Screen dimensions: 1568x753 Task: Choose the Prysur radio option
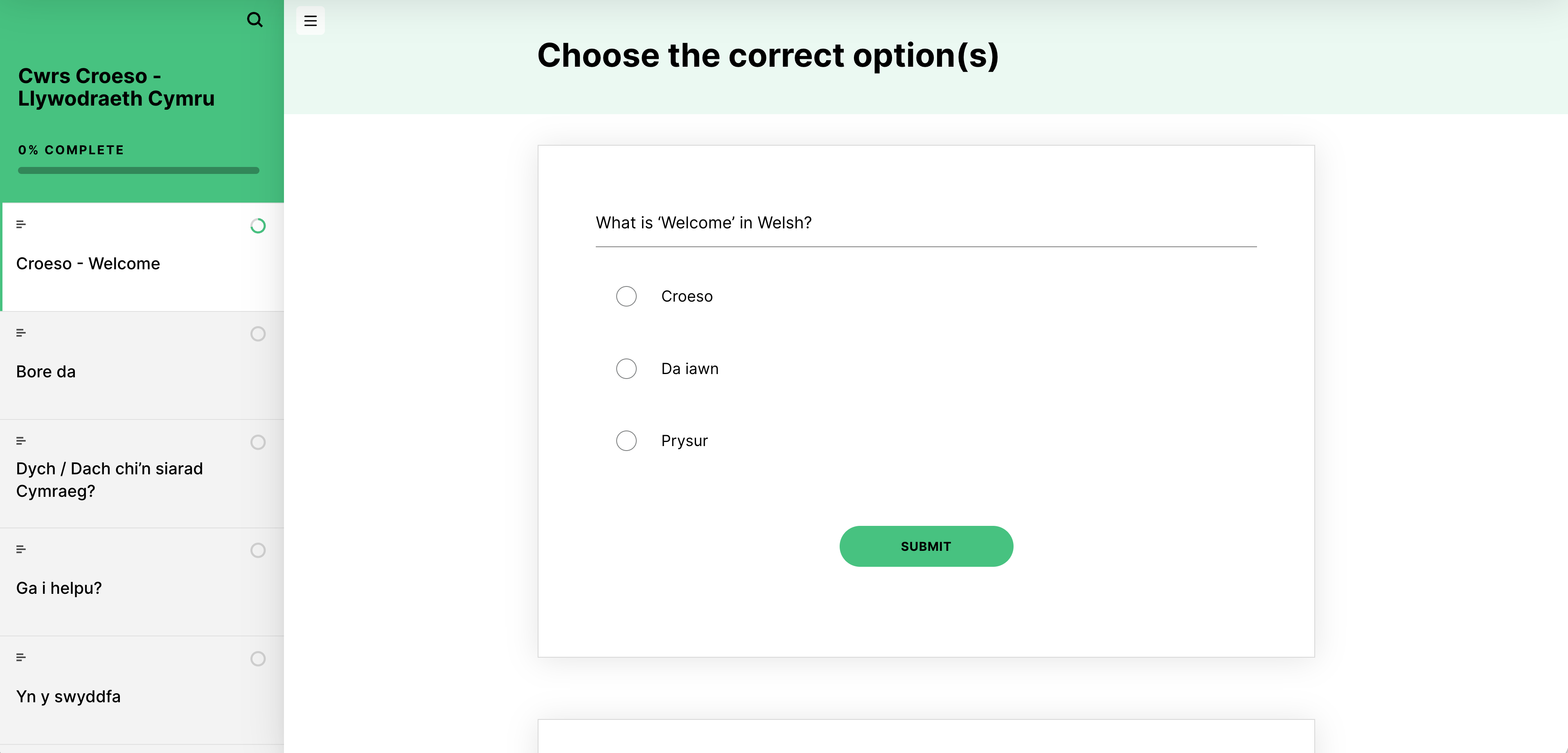pos(626,441)
